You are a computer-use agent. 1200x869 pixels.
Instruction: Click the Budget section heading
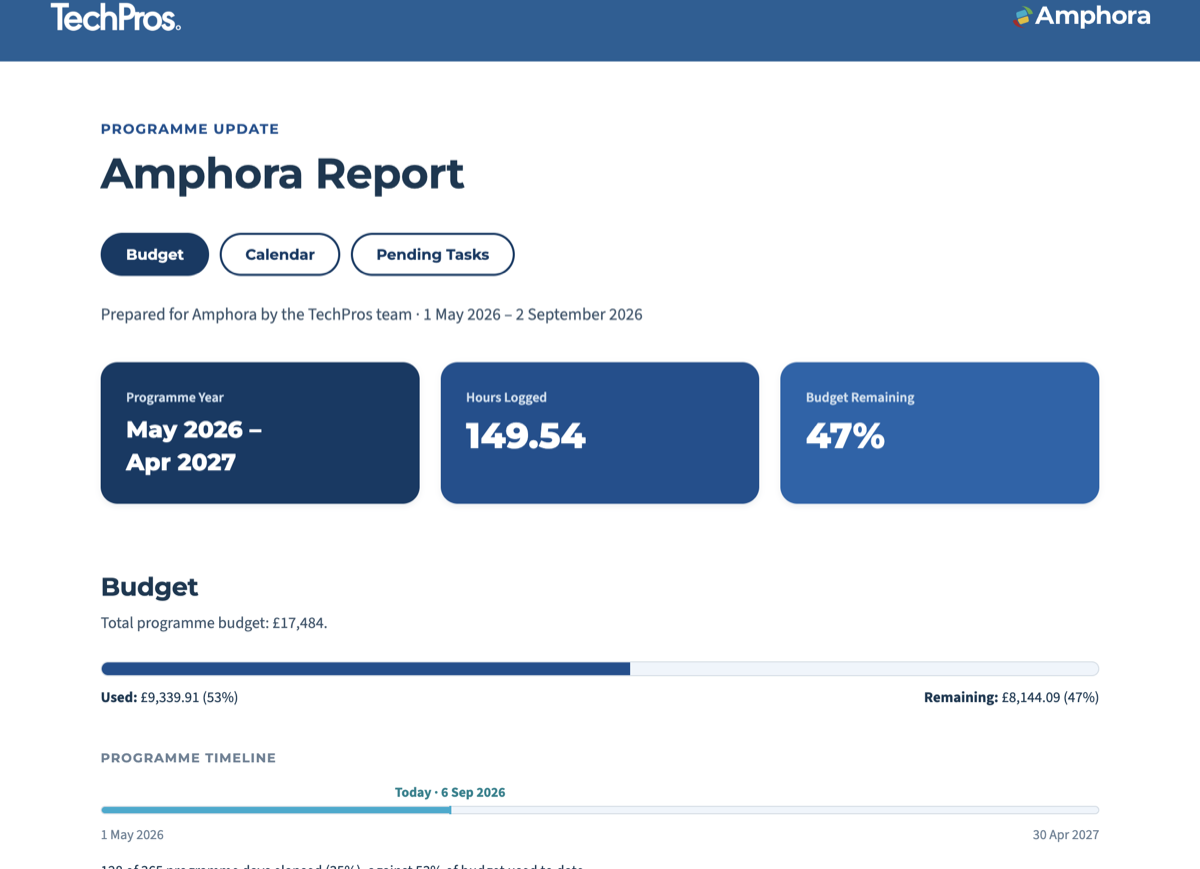coord(150,587)
